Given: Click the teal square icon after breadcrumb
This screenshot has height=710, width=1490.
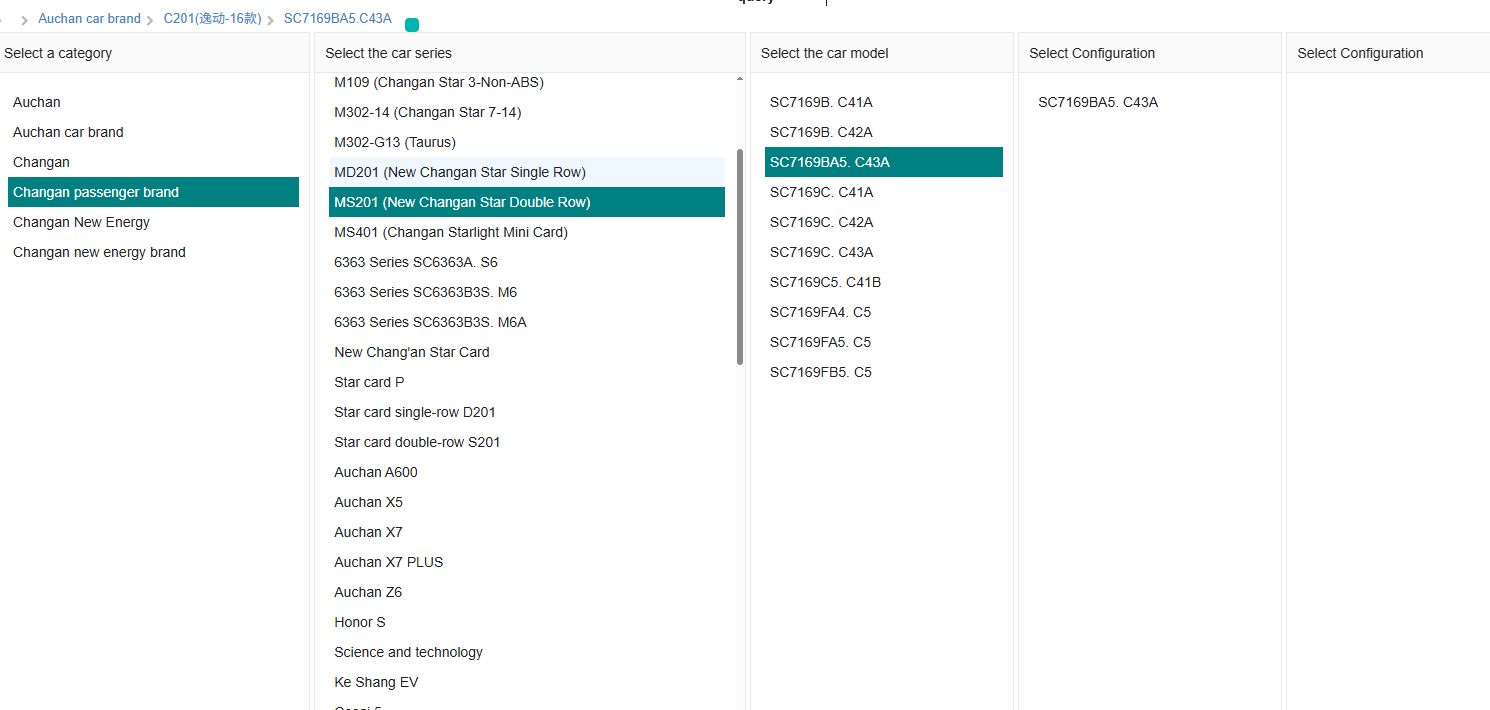Looking at the screenshot, I should click(412, 25).
